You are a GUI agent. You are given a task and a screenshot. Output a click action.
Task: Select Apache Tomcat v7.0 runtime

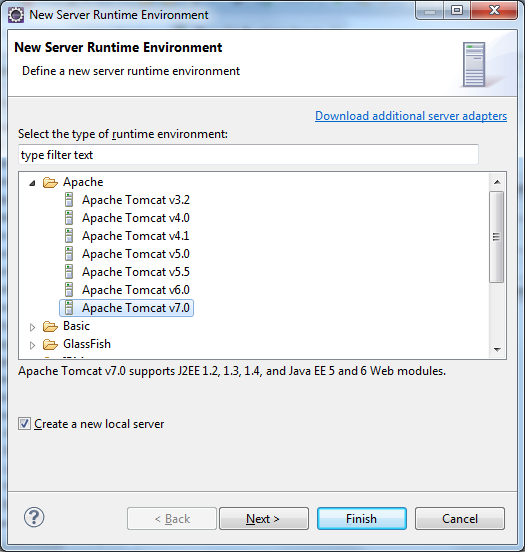[136, 308]
